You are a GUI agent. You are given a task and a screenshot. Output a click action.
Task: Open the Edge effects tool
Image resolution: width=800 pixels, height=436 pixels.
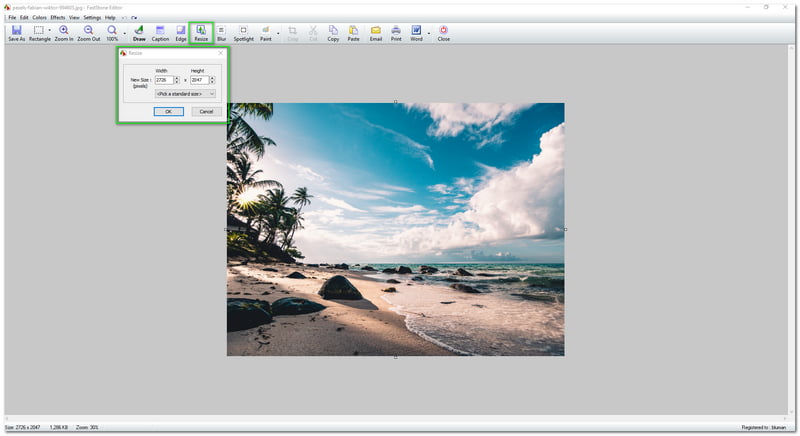pos(181,31)
